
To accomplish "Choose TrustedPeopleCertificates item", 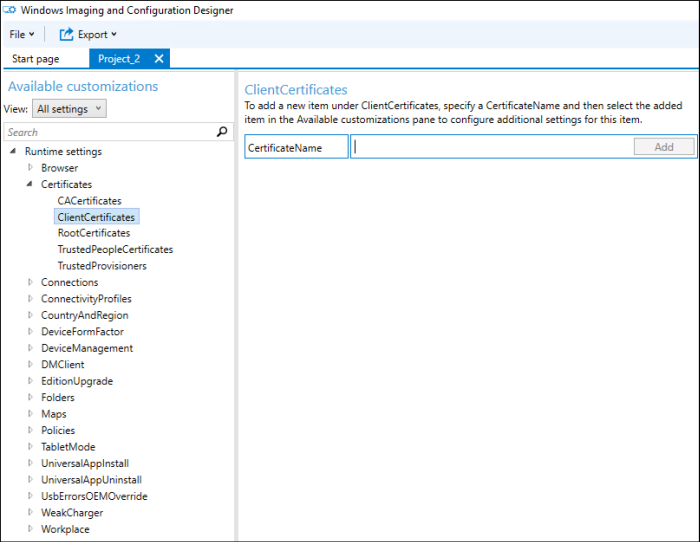I will [x=115, y=250].
